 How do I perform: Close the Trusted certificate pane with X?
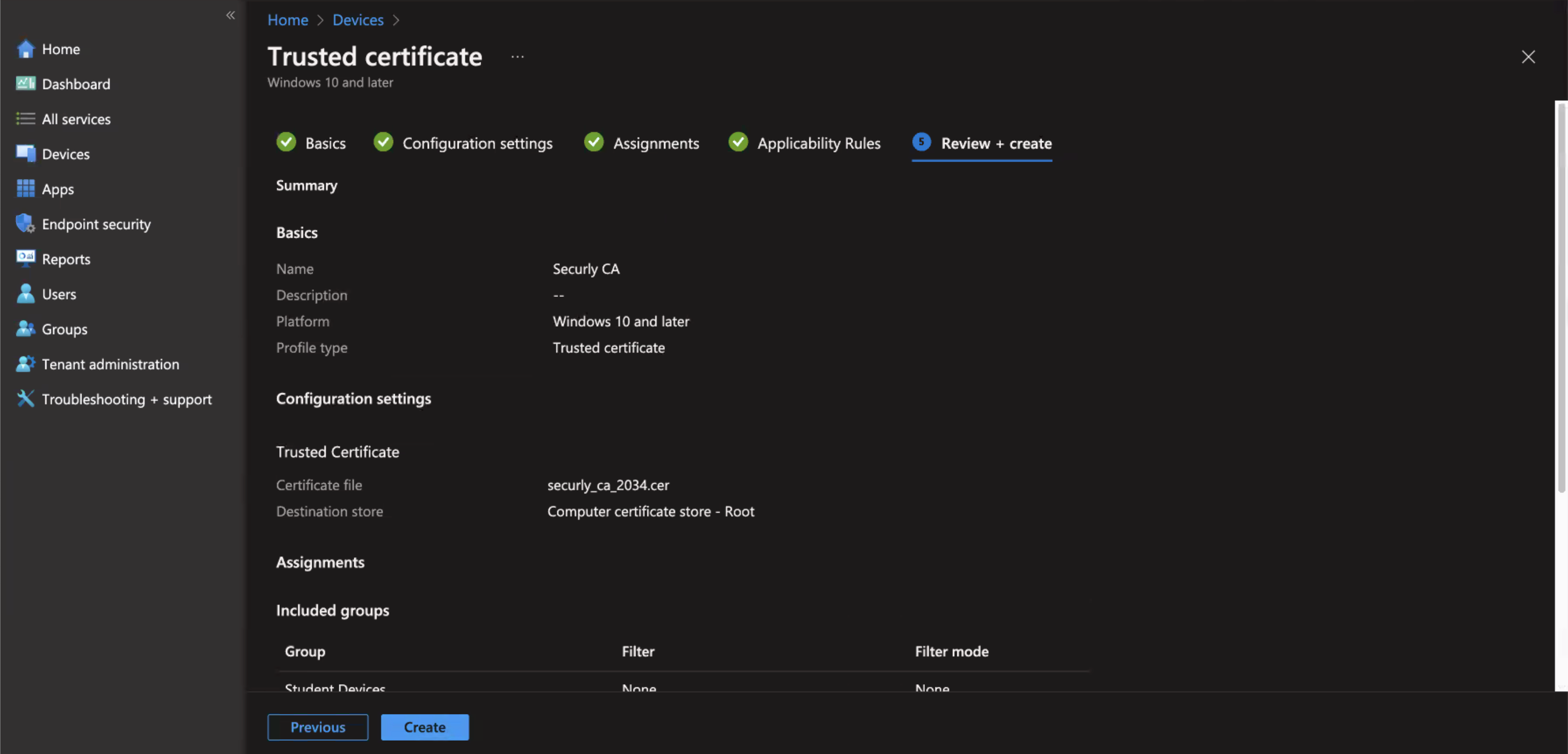1528,56
